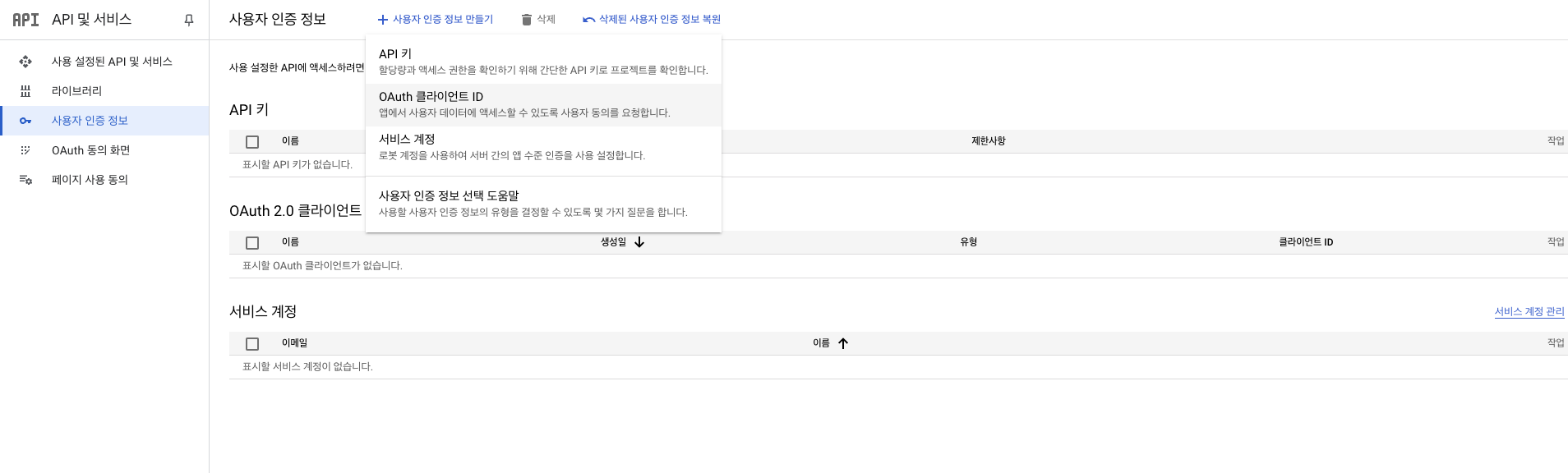Click 삭제된 사용자 인증 정보 복원 button
1568x473 pixels.
pos(652,20)
